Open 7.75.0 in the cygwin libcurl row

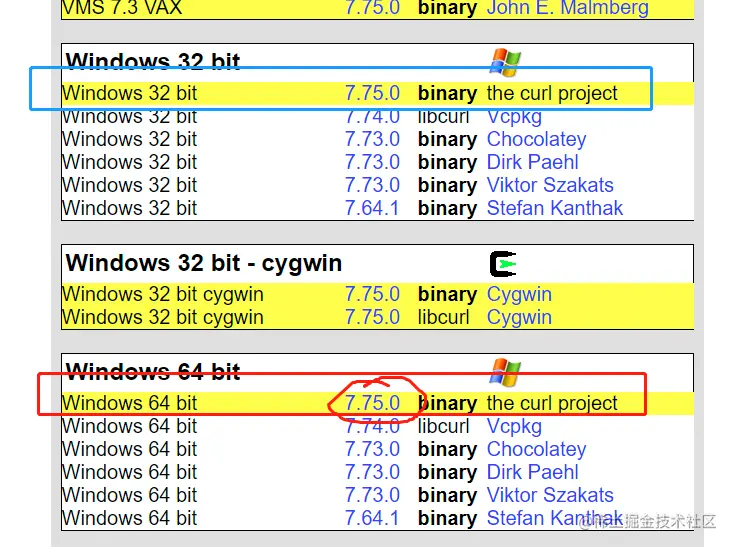coord(373,317)
